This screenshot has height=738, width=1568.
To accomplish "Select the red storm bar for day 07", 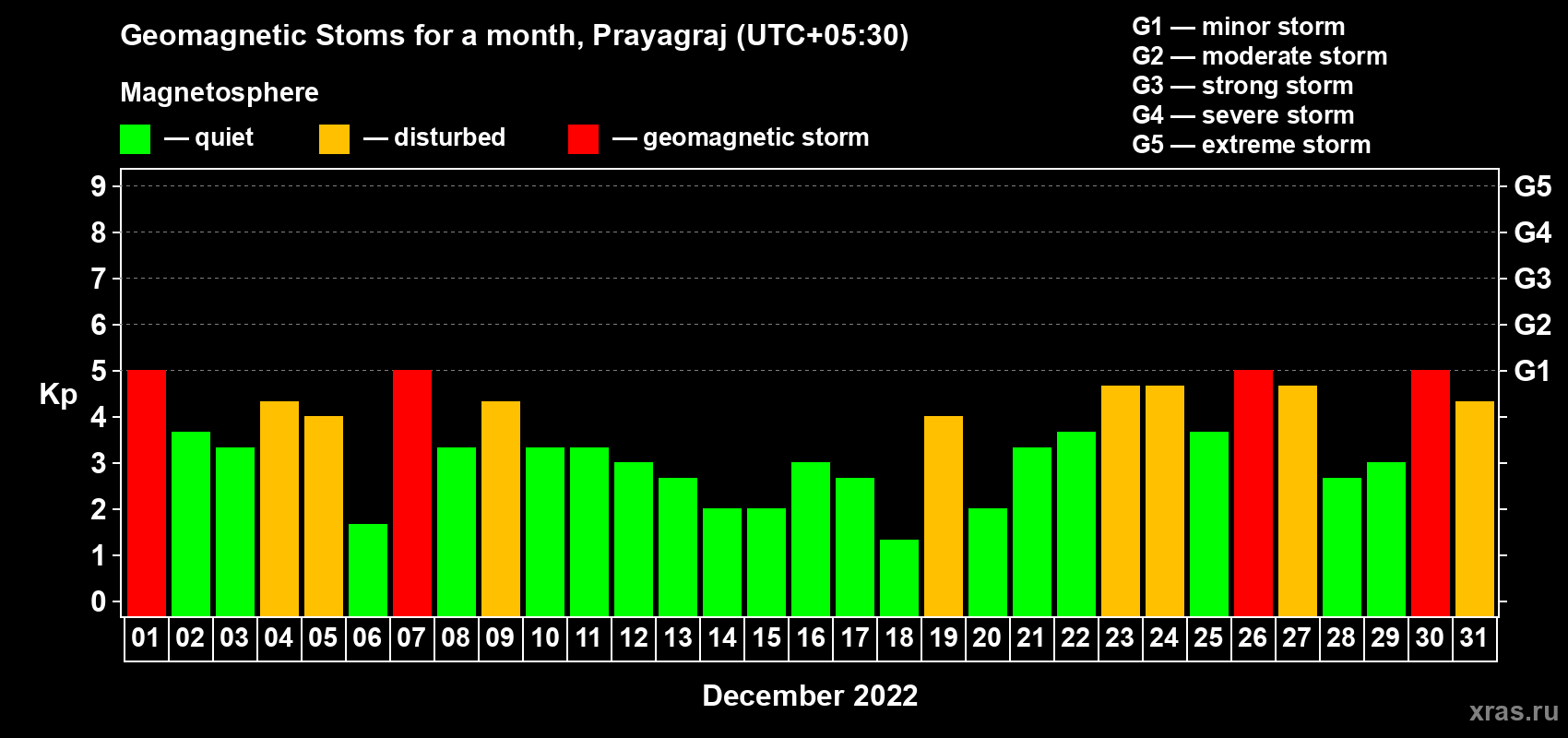I will click(x=412, y=494).
